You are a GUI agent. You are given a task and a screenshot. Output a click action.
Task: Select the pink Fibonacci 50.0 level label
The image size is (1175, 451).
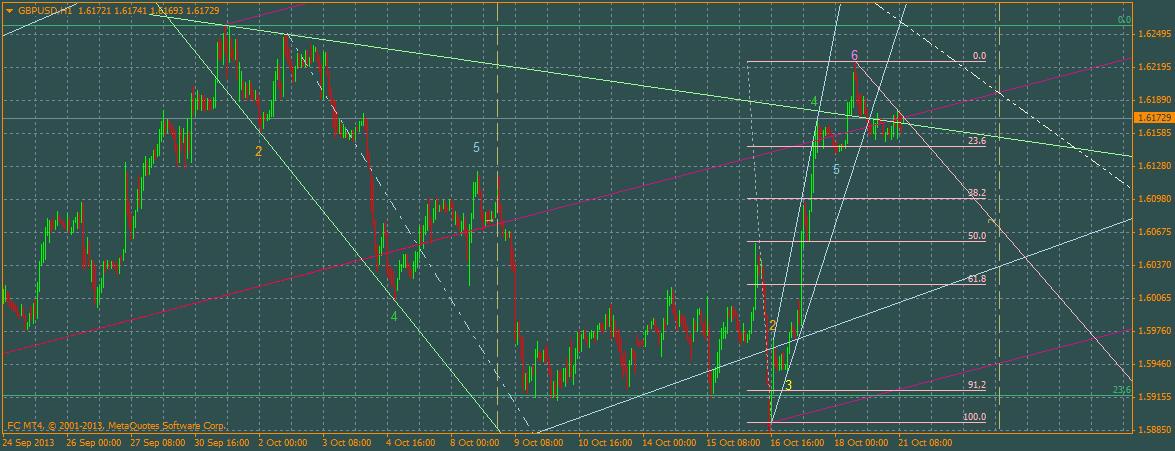[x=977, y=235]
